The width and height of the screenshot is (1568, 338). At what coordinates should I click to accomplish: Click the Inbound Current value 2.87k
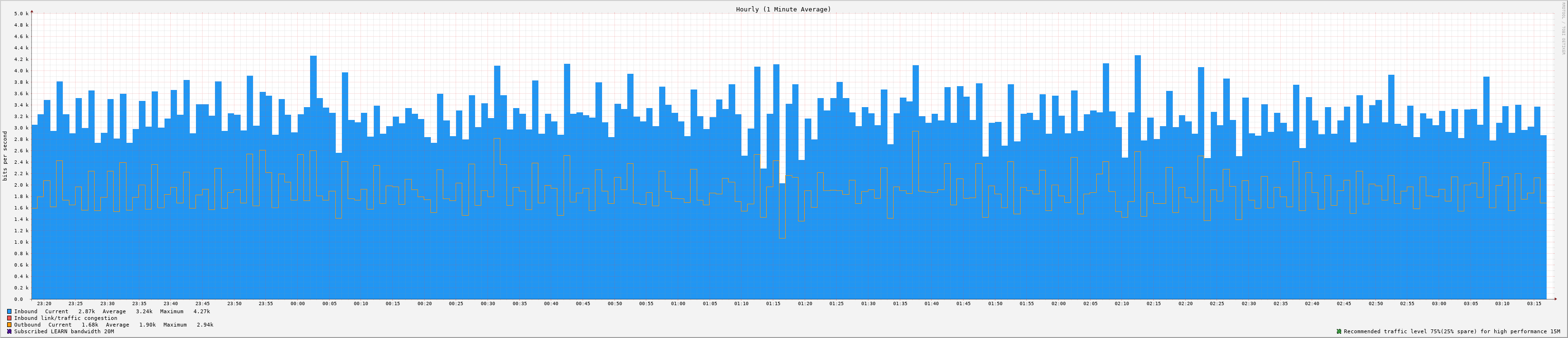coord(87,311)
